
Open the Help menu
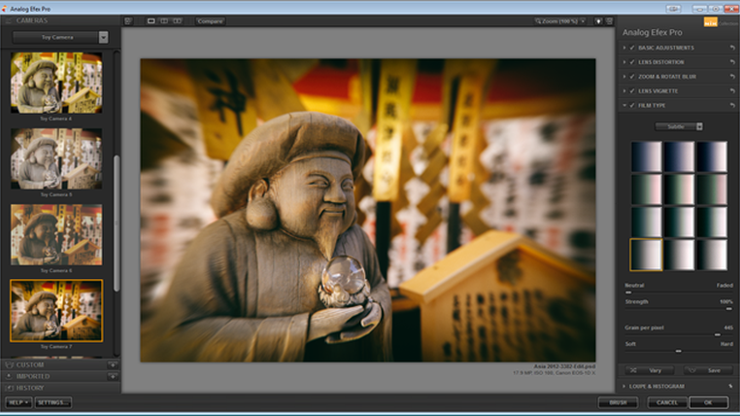(16, 402)
